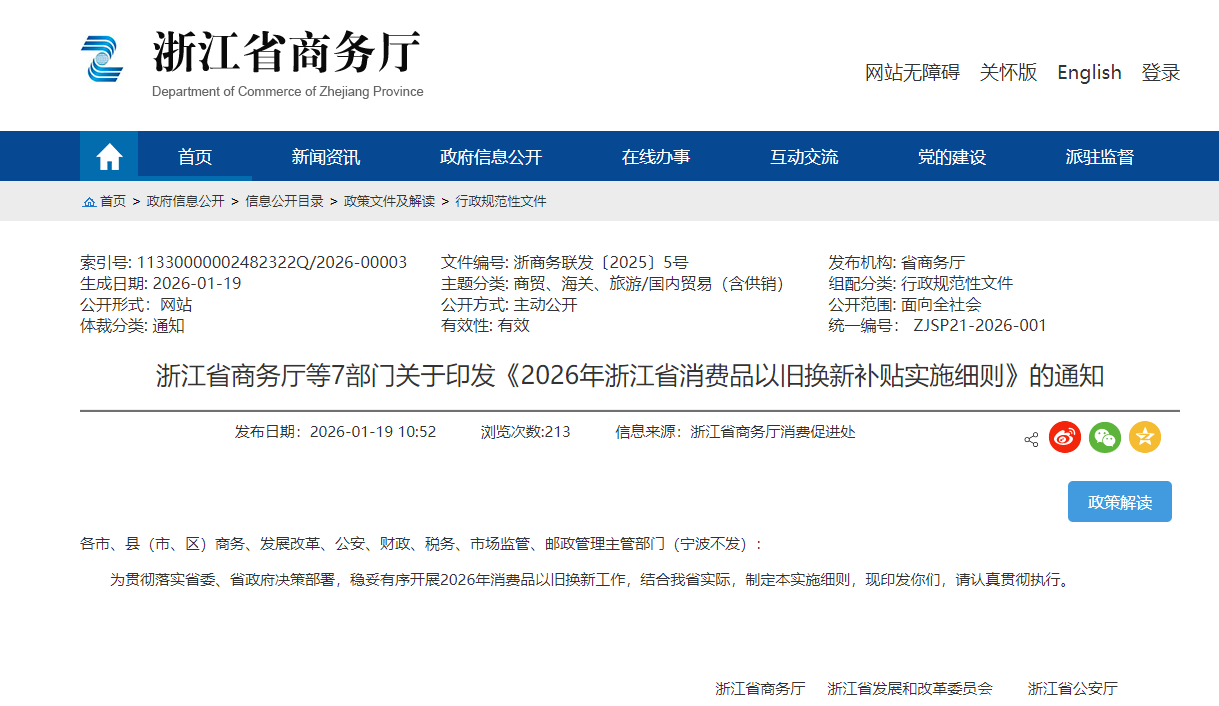Image resolution: width=1219 pixels, height=706 pixels.
Task: Click the yellow star Qzone icon
Action: click(x=1145, y=437)
